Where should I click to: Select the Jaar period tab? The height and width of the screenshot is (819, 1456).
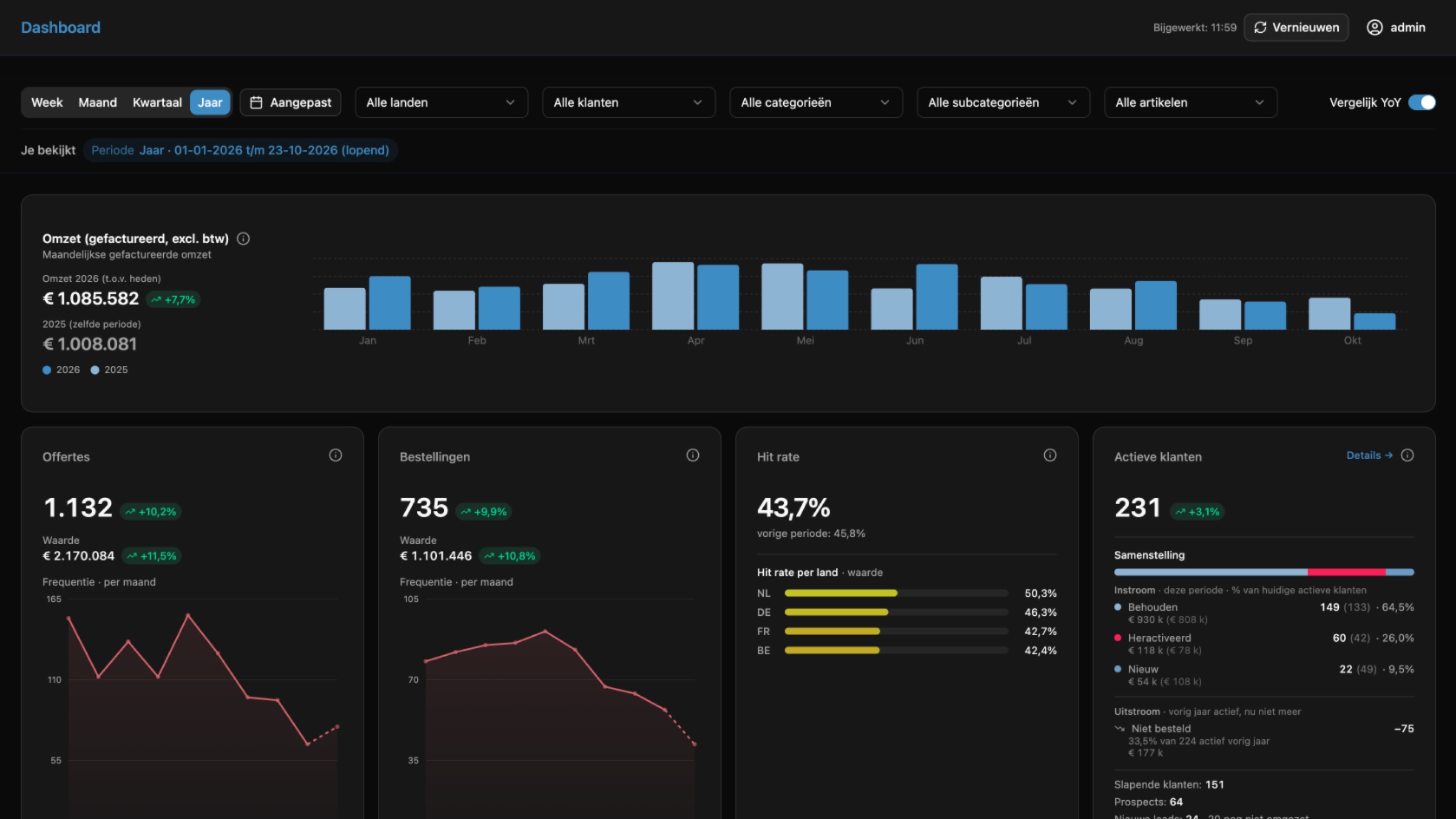[210, 103]
